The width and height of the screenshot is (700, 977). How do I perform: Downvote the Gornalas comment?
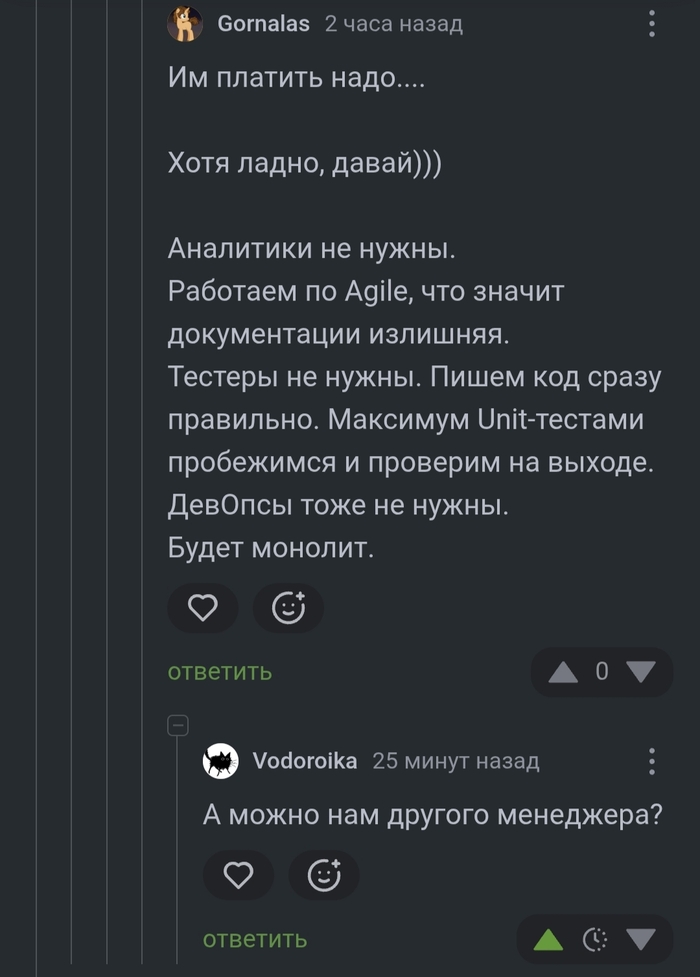click(641, 672)
